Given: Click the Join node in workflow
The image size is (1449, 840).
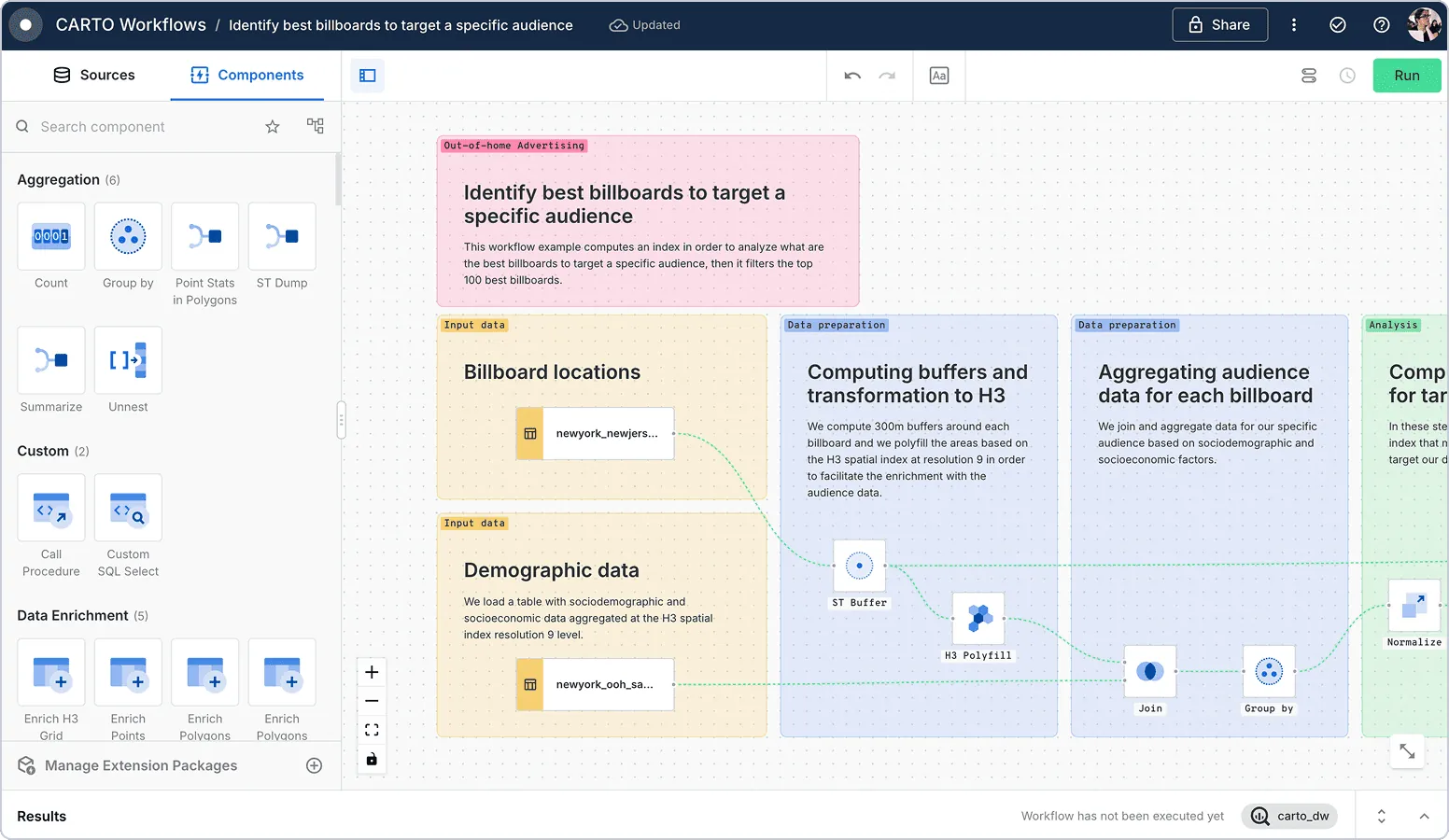Looking at the screenshot, I should 1149,672.
